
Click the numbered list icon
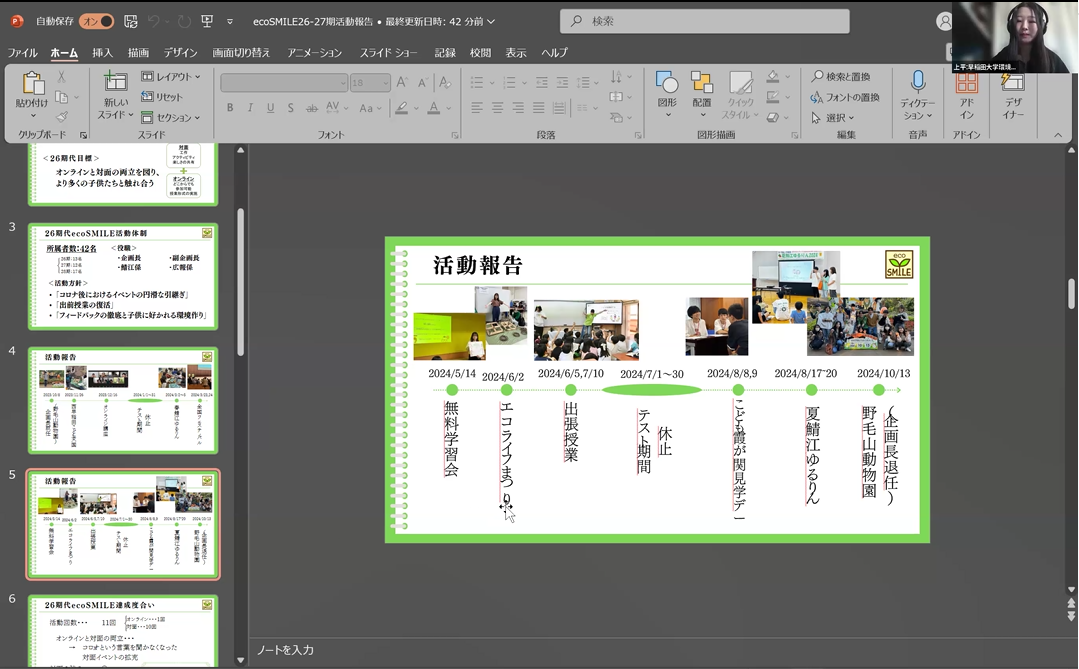[509, 83]
